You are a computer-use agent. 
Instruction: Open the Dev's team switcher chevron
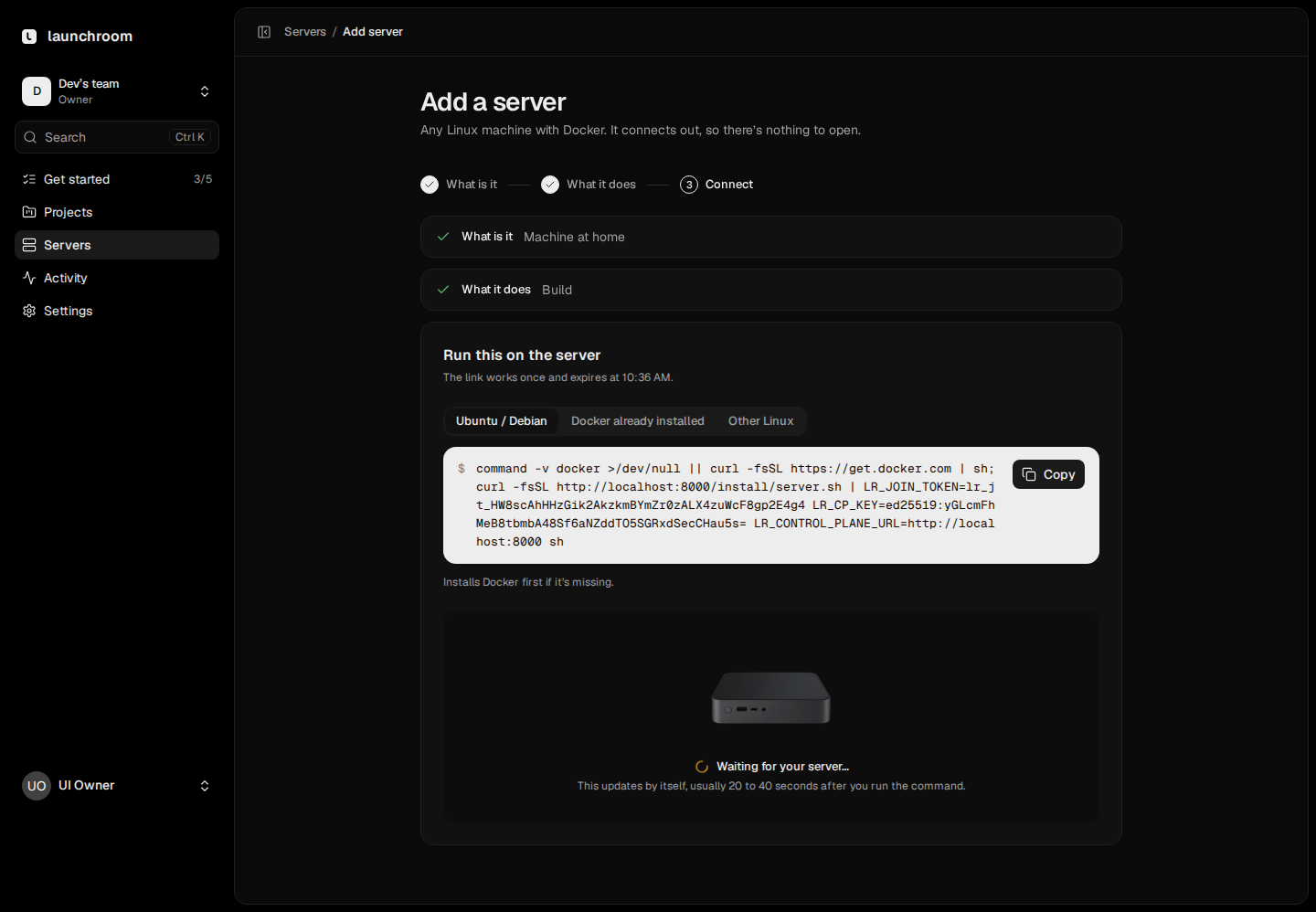coord(205,91)
